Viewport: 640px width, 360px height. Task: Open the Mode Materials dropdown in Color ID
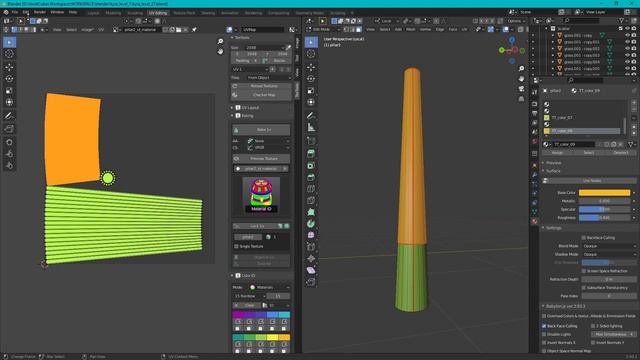[x=270, y=287]
